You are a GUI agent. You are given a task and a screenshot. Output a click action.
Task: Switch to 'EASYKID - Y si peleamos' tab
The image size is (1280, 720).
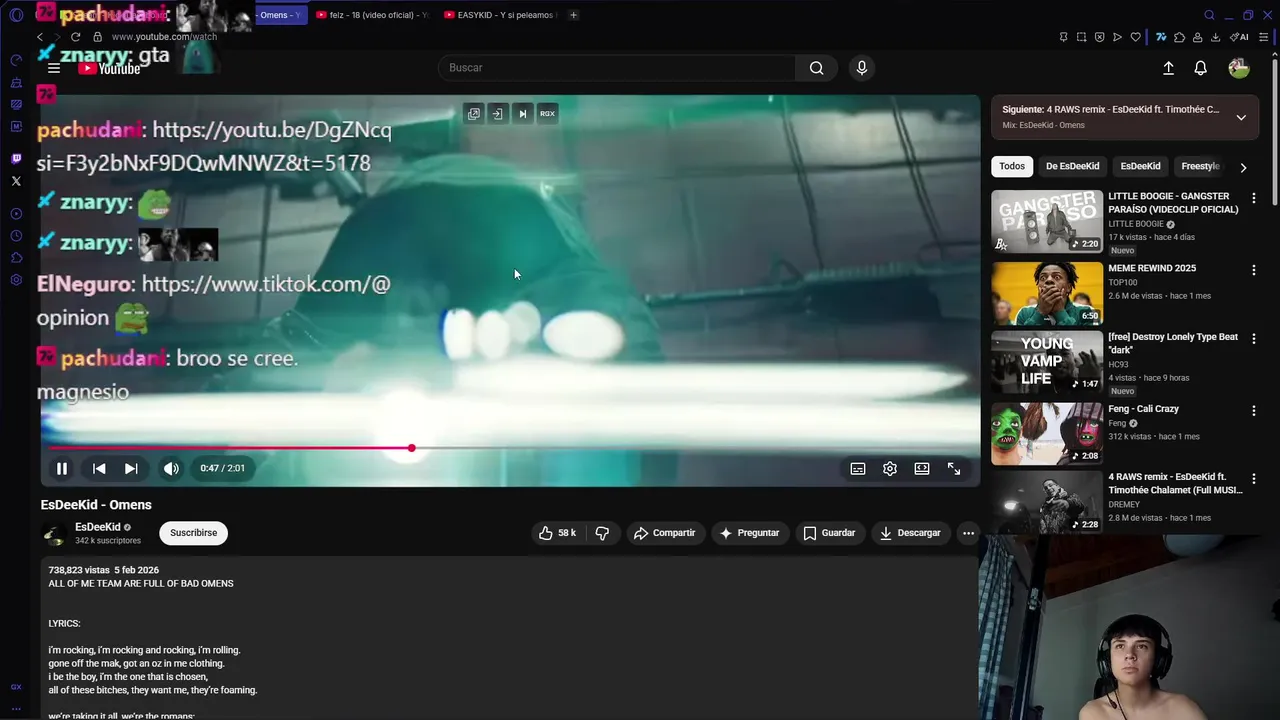pos(500,15)
